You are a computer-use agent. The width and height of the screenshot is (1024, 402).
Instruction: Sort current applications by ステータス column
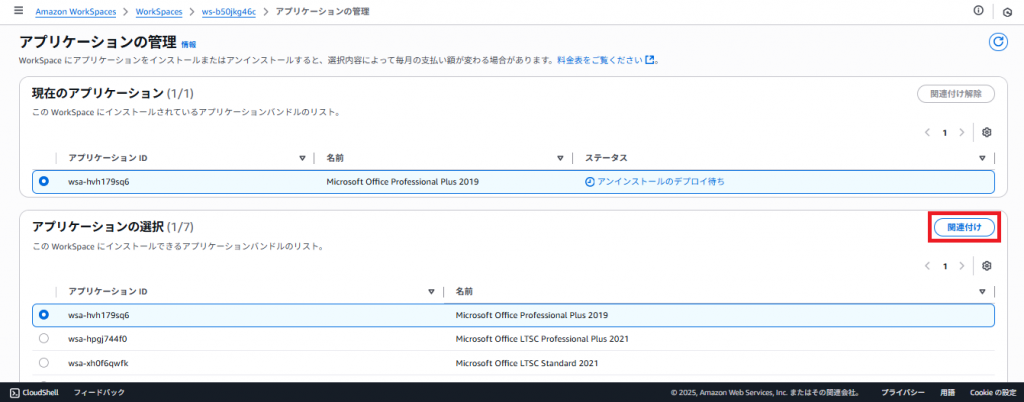pyautogui.click(x=982, y=158)
